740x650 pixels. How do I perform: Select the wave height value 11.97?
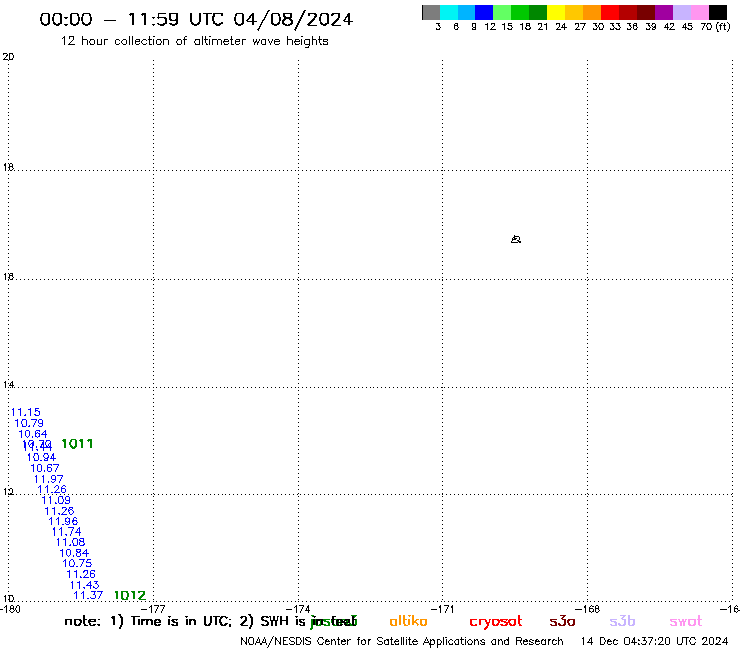[x=48, y=479]
